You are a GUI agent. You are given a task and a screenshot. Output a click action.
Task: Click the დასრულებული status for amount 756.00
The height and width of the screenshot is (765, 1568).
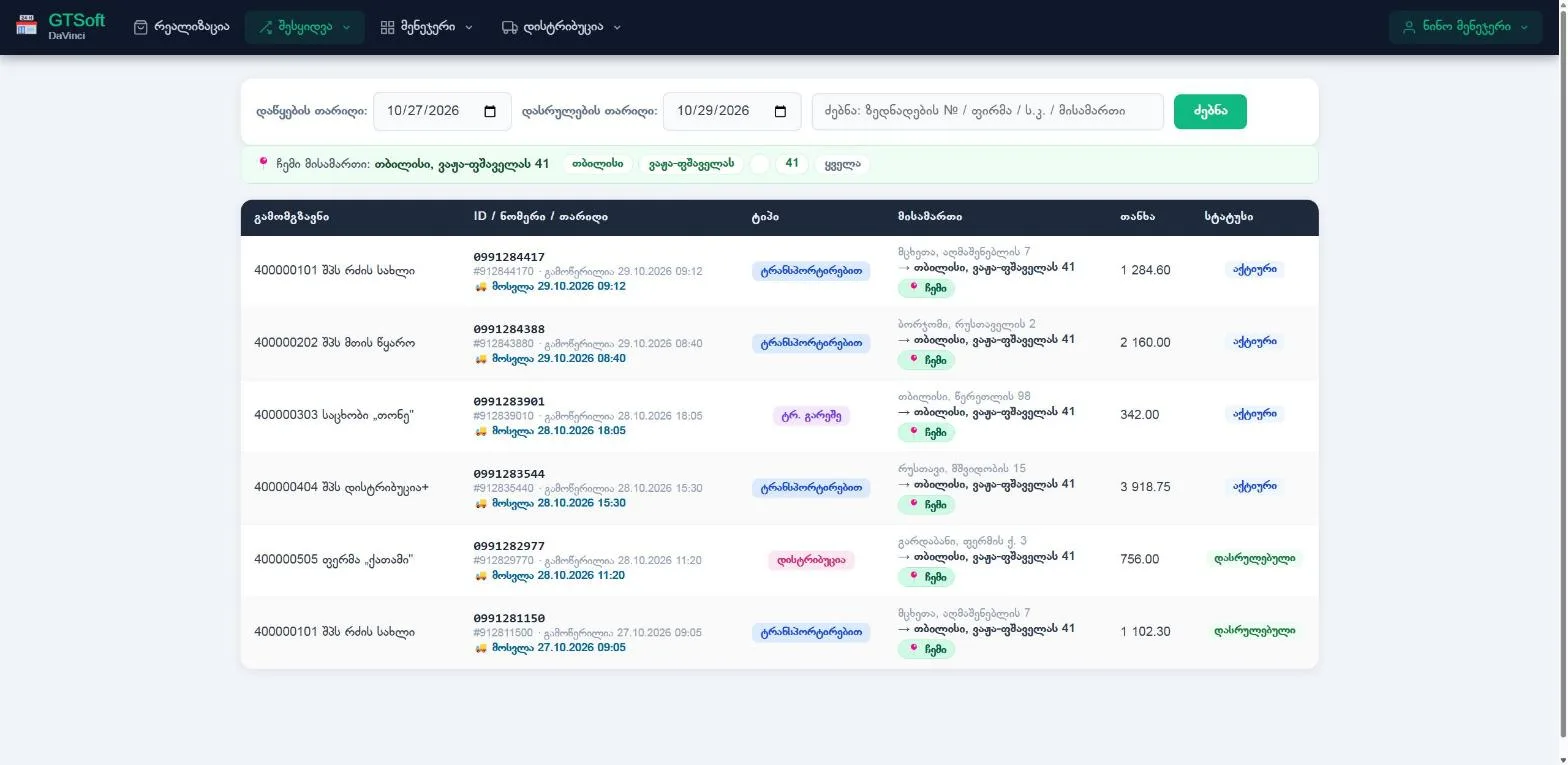[1254, 558]
